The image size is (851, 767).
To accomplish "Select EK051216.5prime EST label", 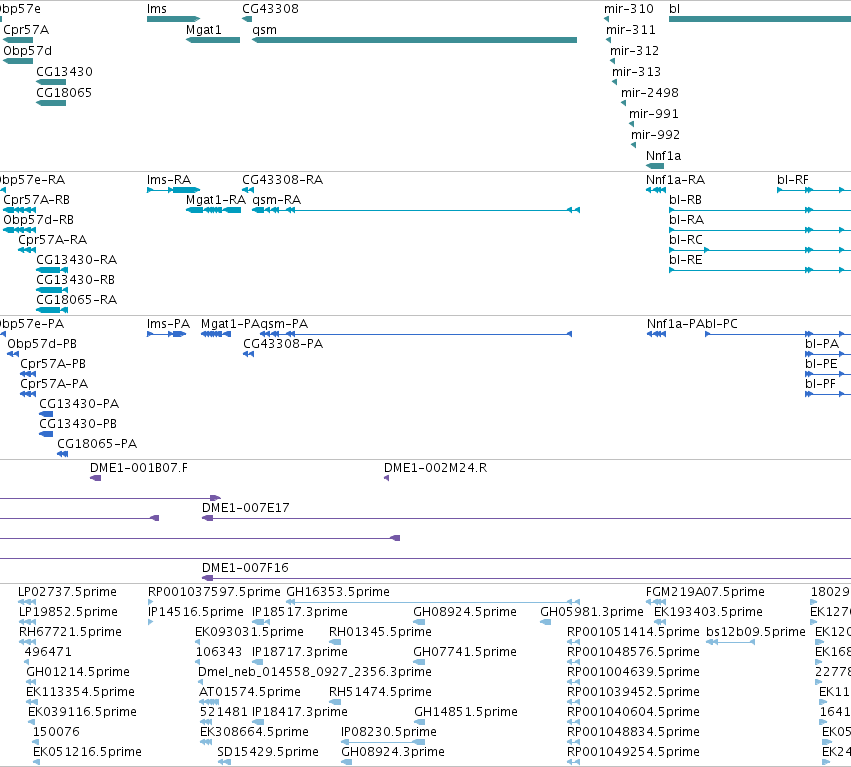I will tap(87, 752).
